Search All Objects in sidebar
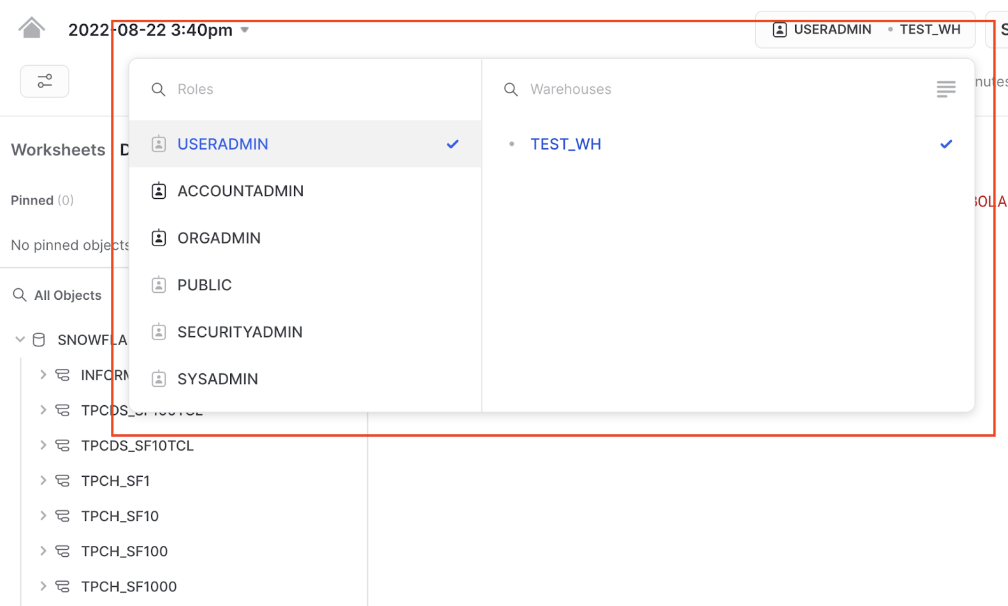1008x606 pixels. tap(68, 295)
